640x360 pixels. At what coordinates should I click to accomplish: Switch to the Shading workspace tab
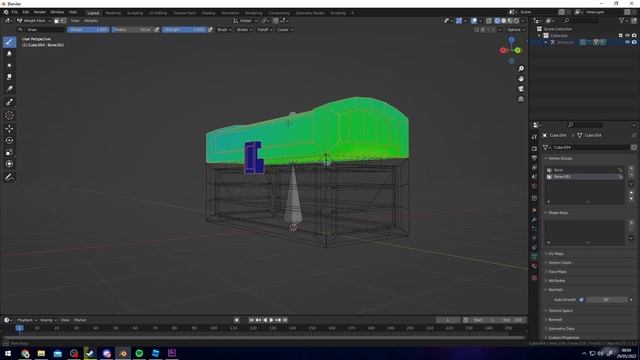pyautogui.click(x=208, y=13)
